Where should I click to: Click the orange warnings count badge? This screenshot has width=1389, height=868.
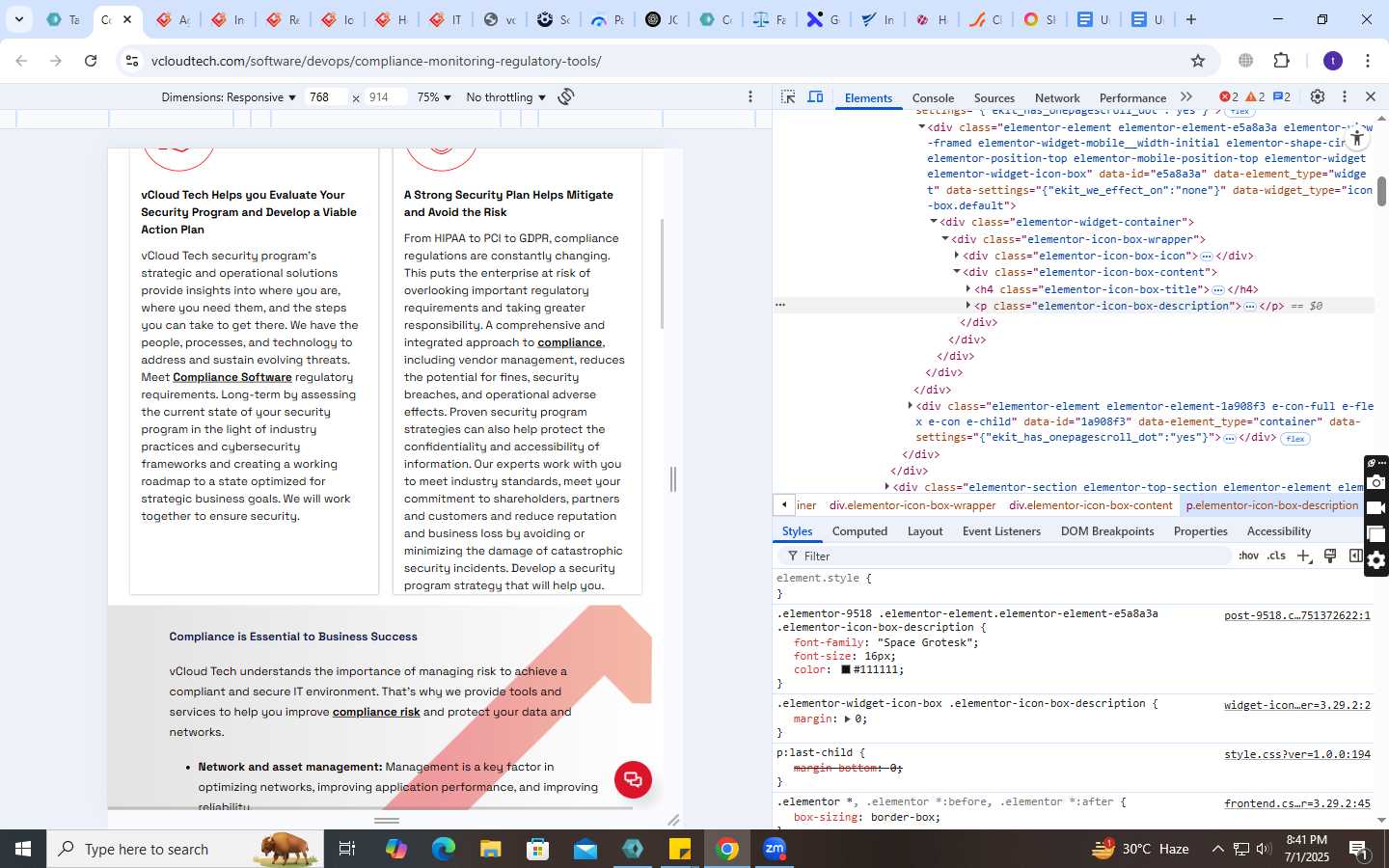[x=1255, y=96]
